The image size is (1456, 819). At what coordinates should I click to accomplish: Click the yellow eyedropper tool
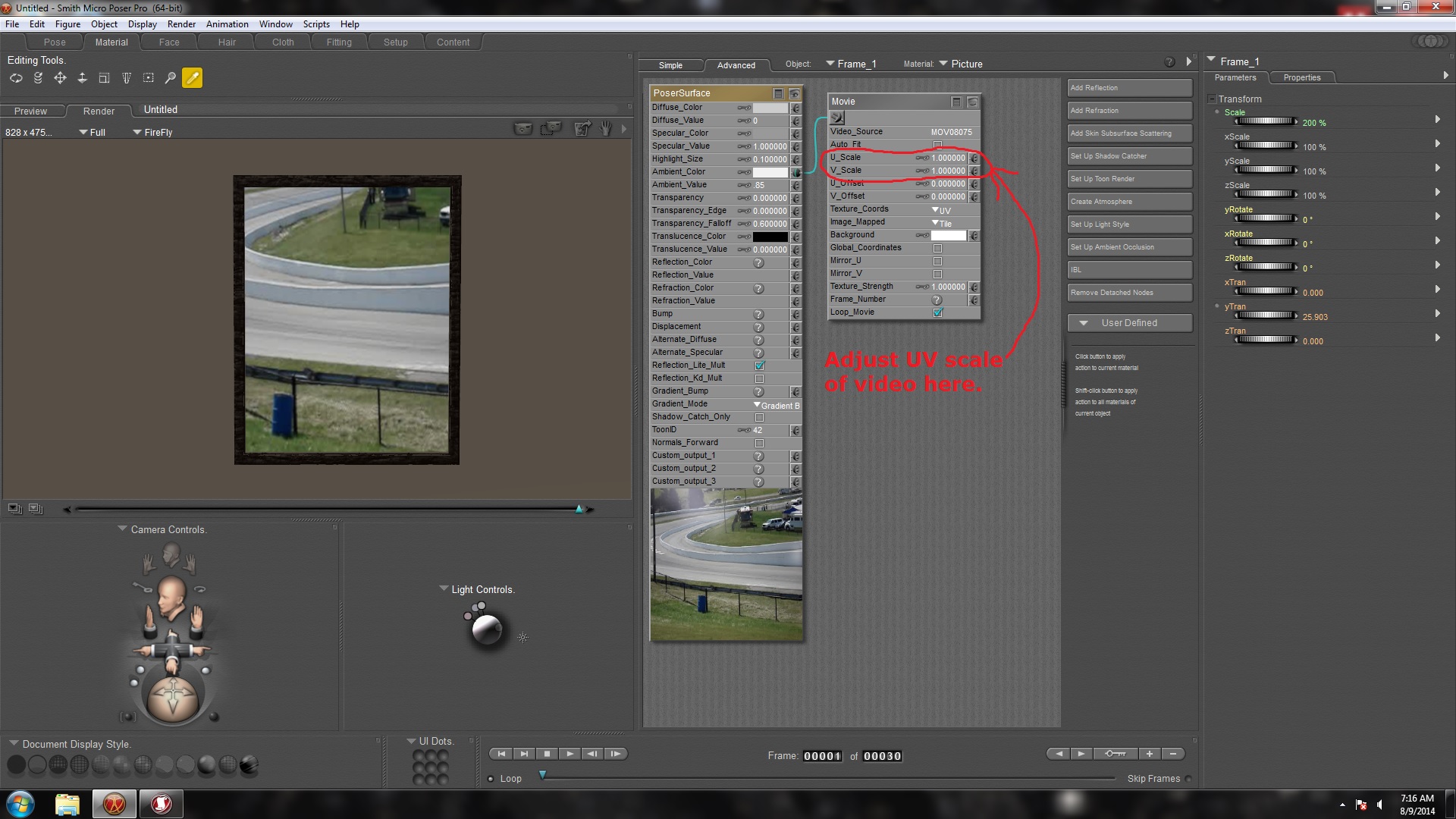[x=193, y=78]
